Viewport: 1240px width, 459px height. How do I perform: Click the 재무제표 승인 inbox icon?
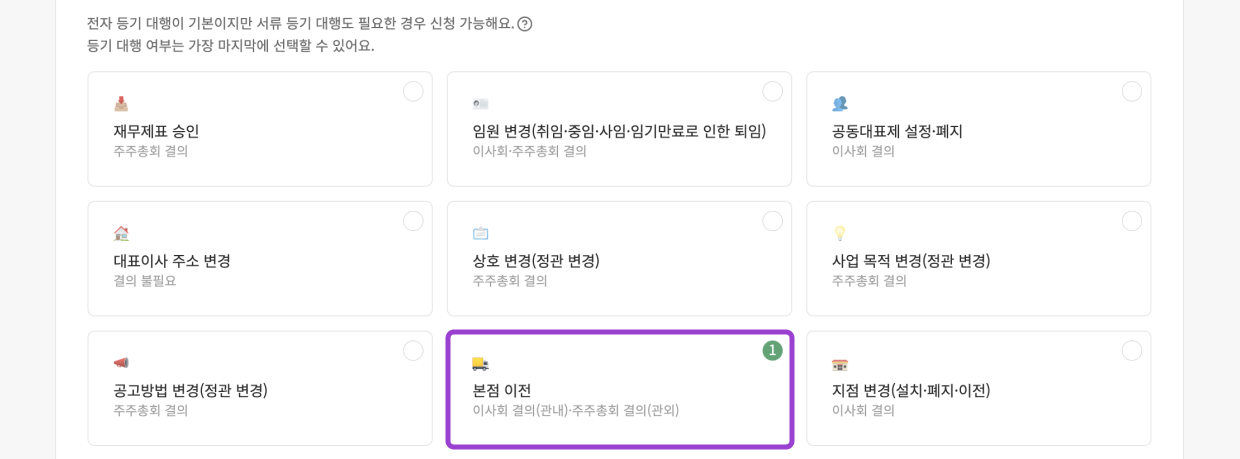point(121,104)
